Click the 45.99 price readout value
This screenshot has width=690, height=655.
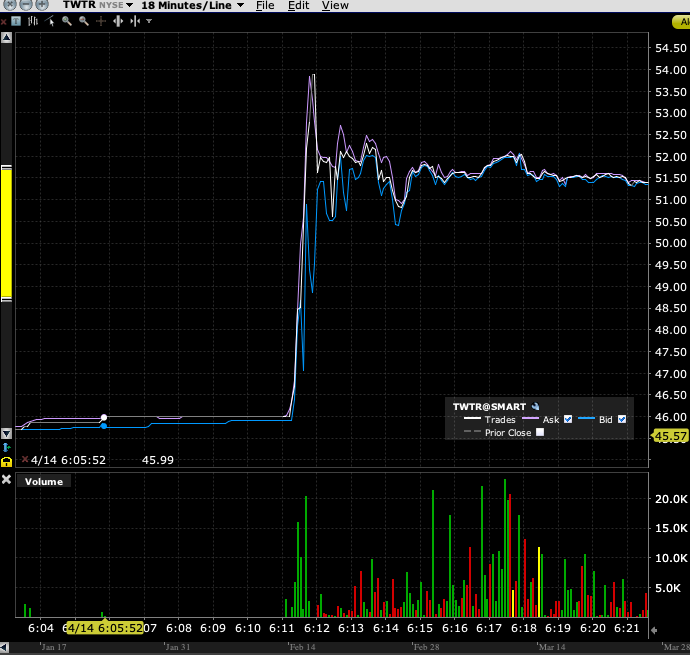pyautogui.click(x=158, y=460)
